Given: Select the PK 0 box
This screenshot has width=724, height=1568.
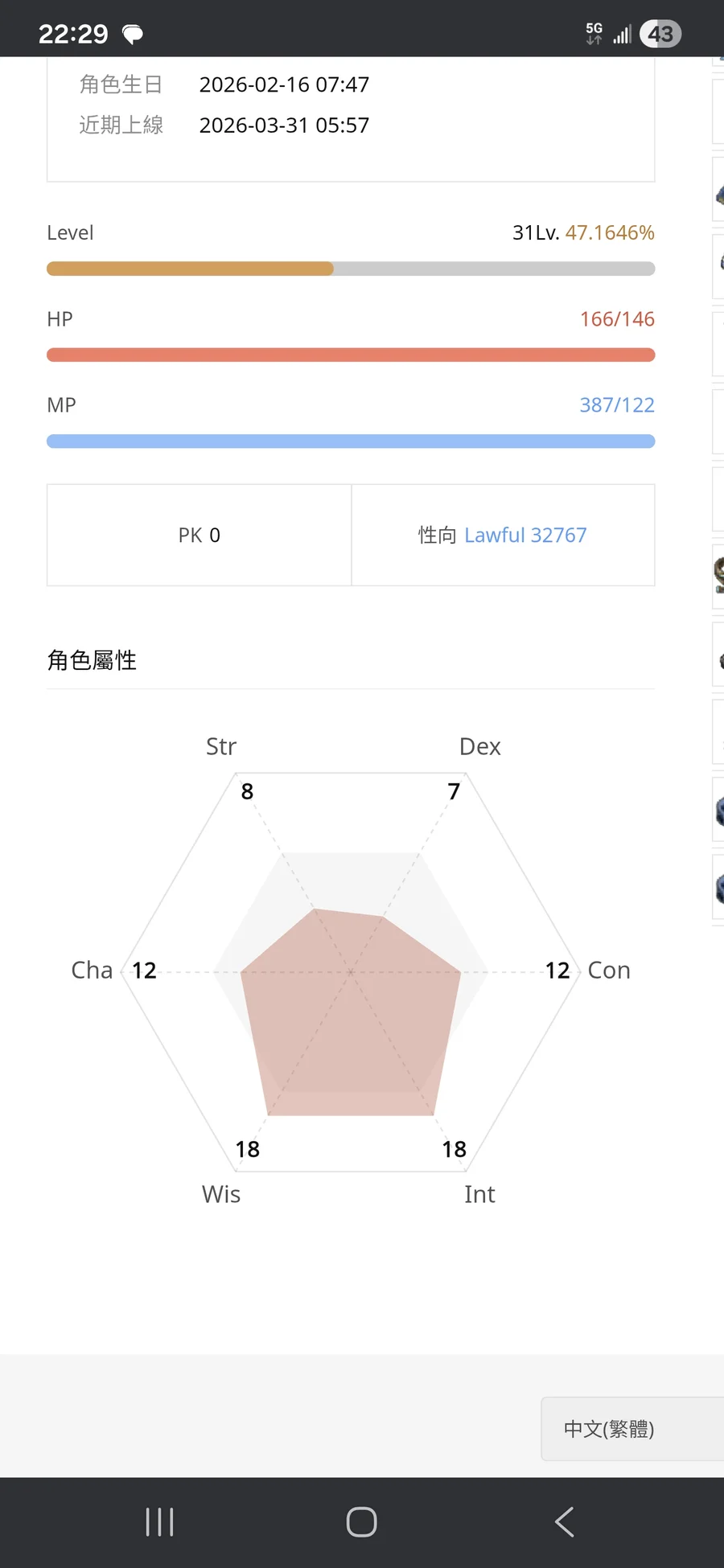Looking at the screenshot, I should tap(200, 536).
